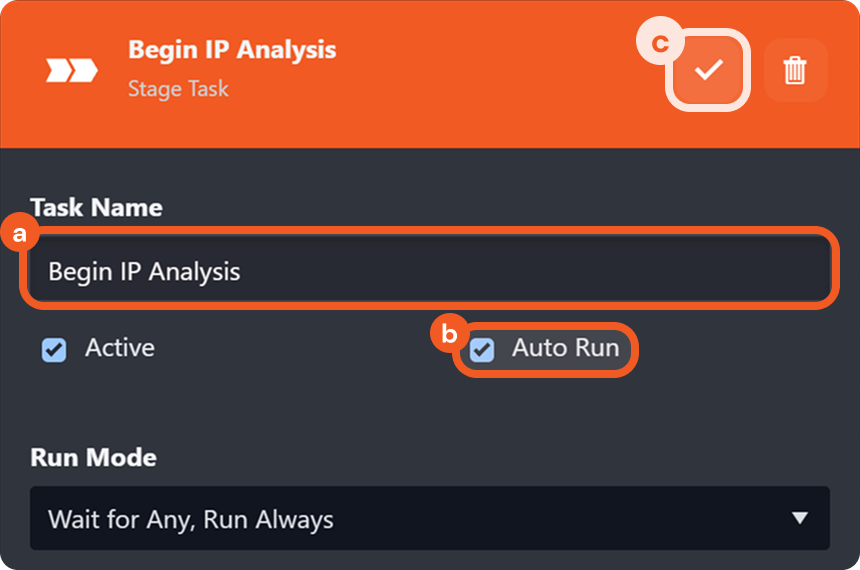
Task: Disable the Auto Run checkbox
Action: pos(482,350)
